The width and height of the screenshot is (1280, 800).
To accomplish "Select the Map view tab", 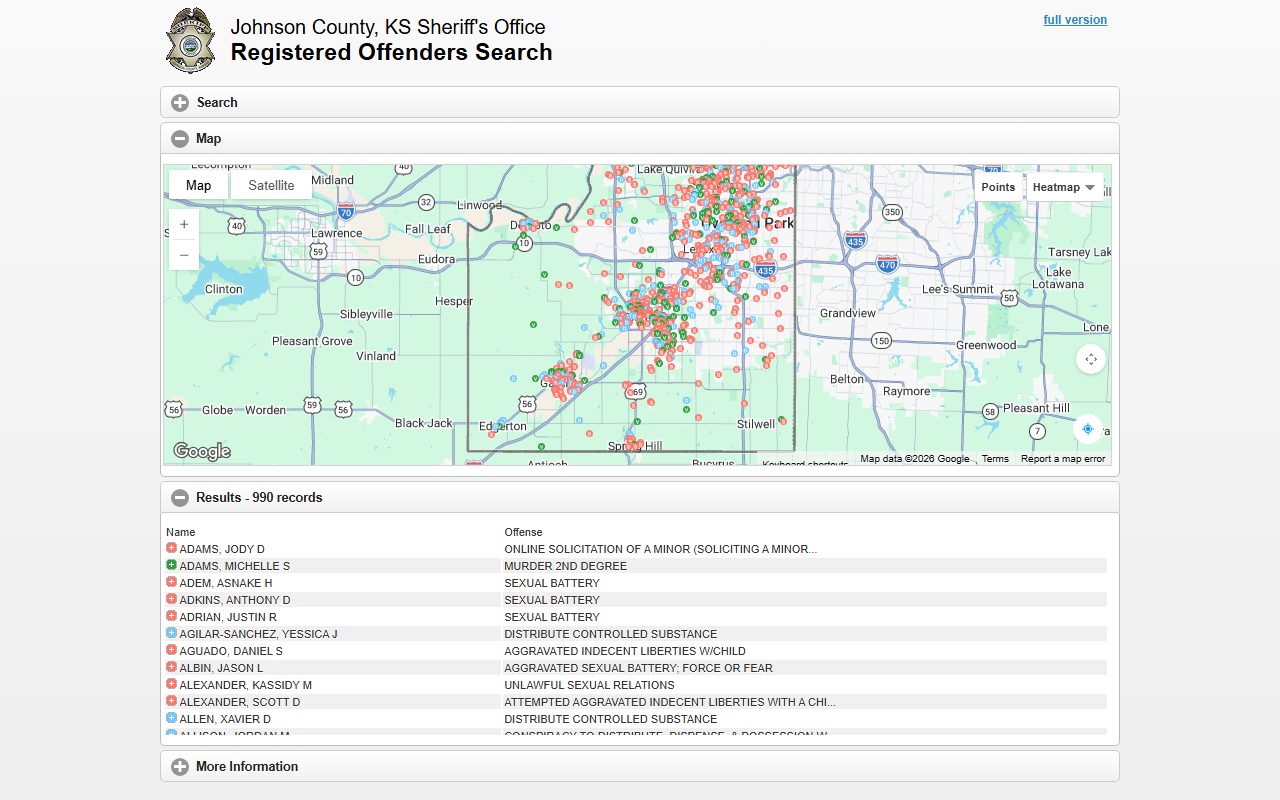I will coord(198,185).
